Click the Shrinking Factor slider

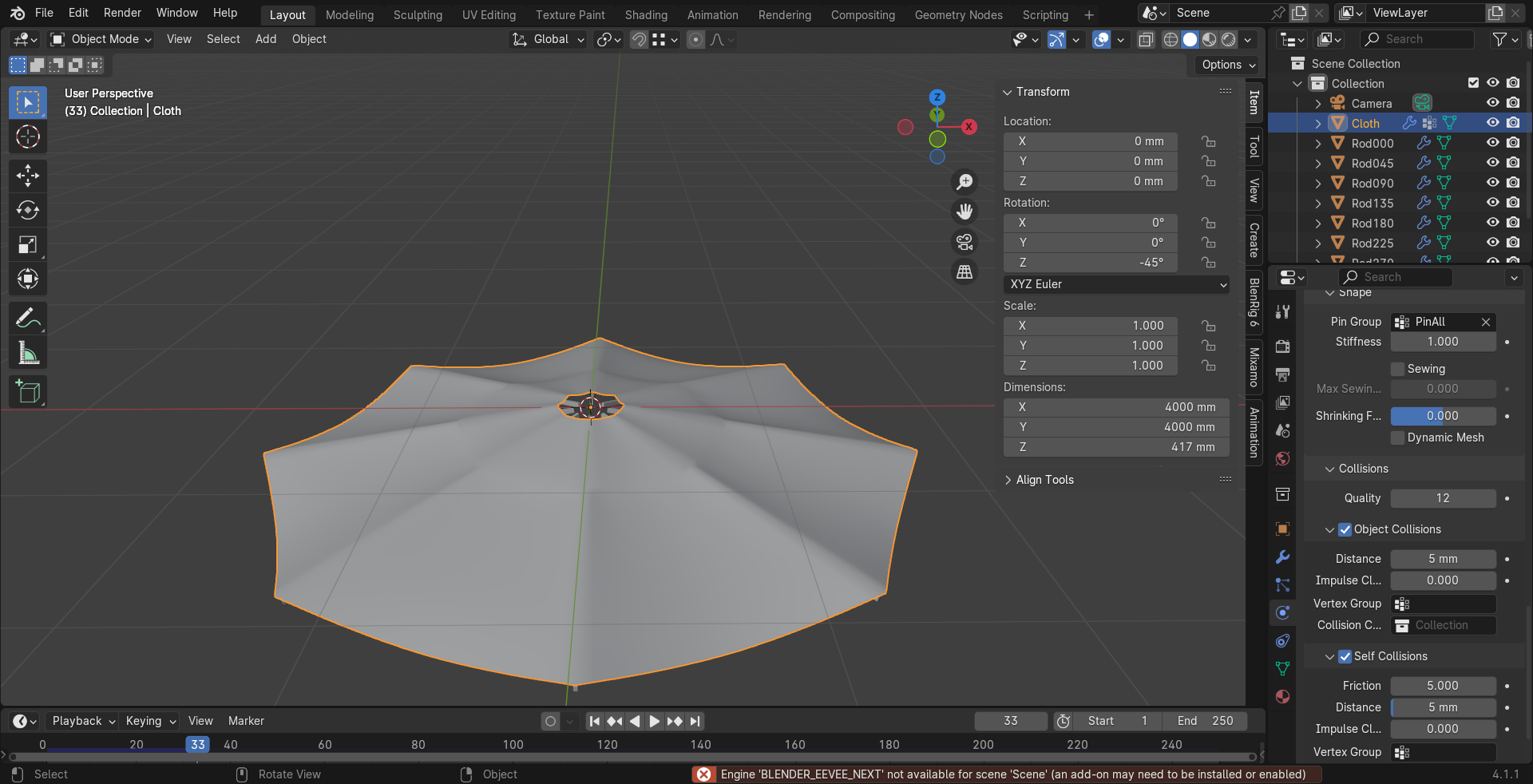click(x=1443, y=416)
